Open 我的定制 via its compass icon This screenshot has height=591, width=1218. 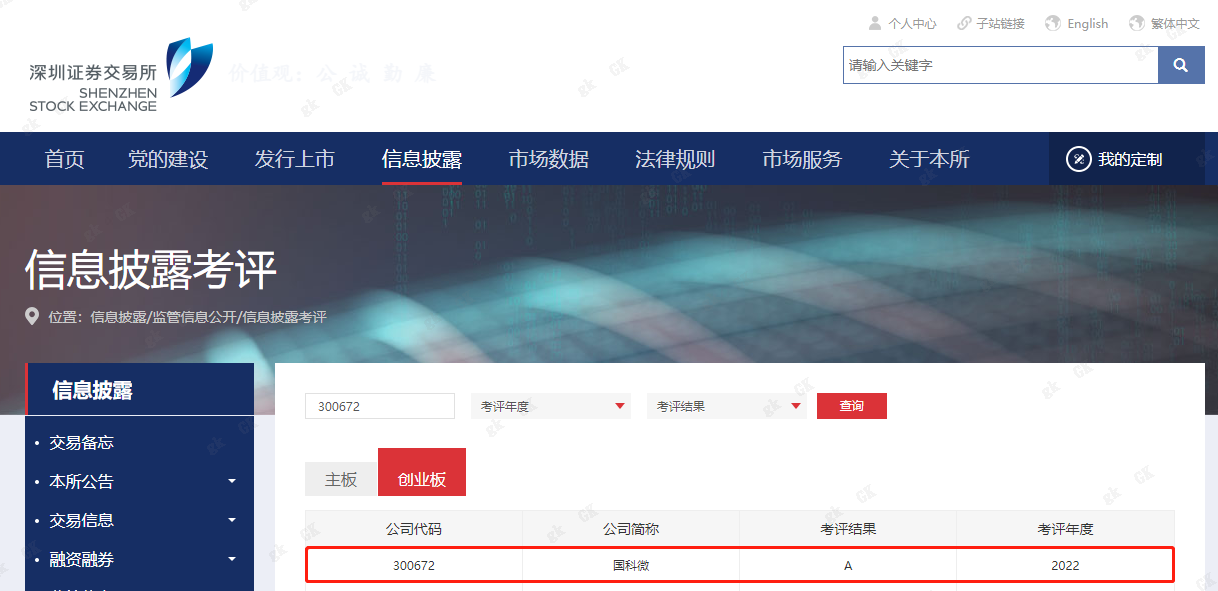[x=1079, y=158]
